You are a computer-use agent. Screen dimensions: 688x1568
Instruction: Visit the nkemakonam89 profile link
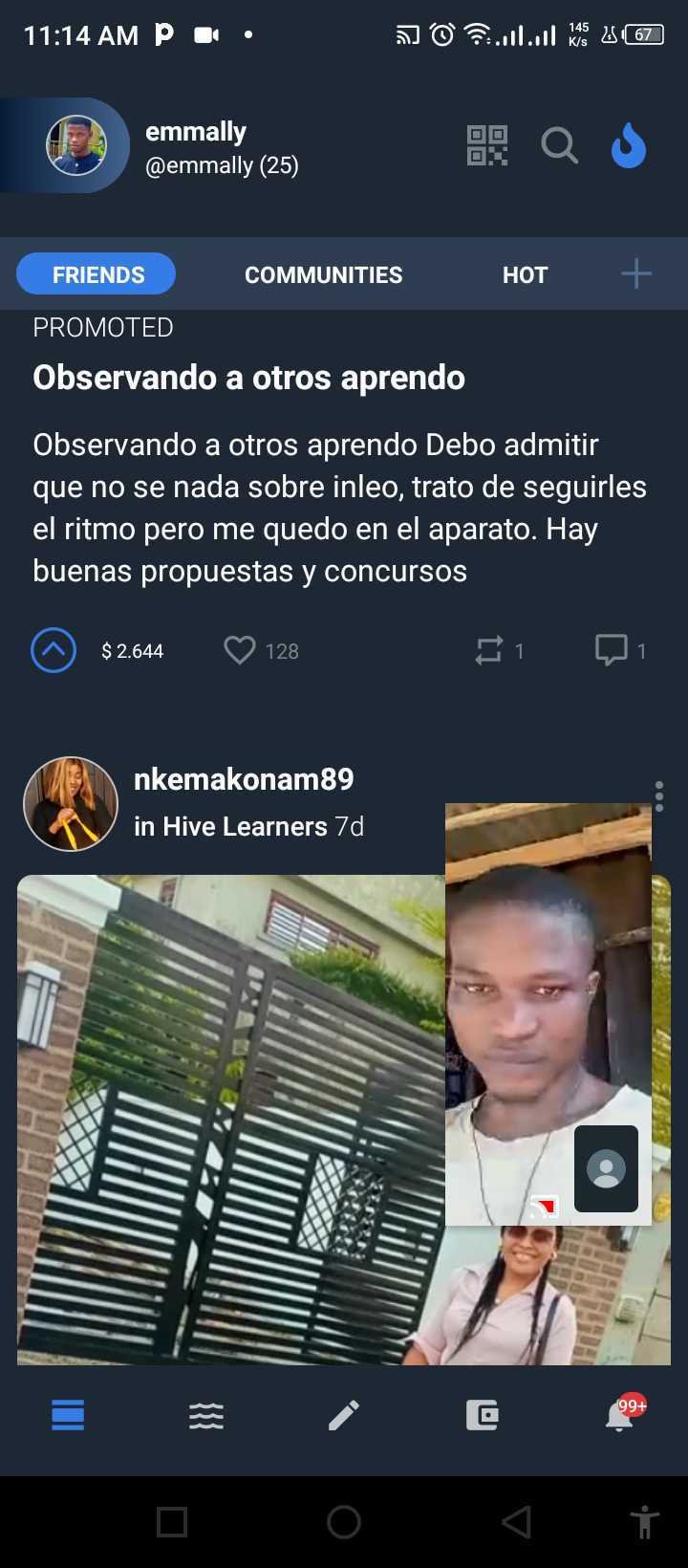tap(244, 779)
